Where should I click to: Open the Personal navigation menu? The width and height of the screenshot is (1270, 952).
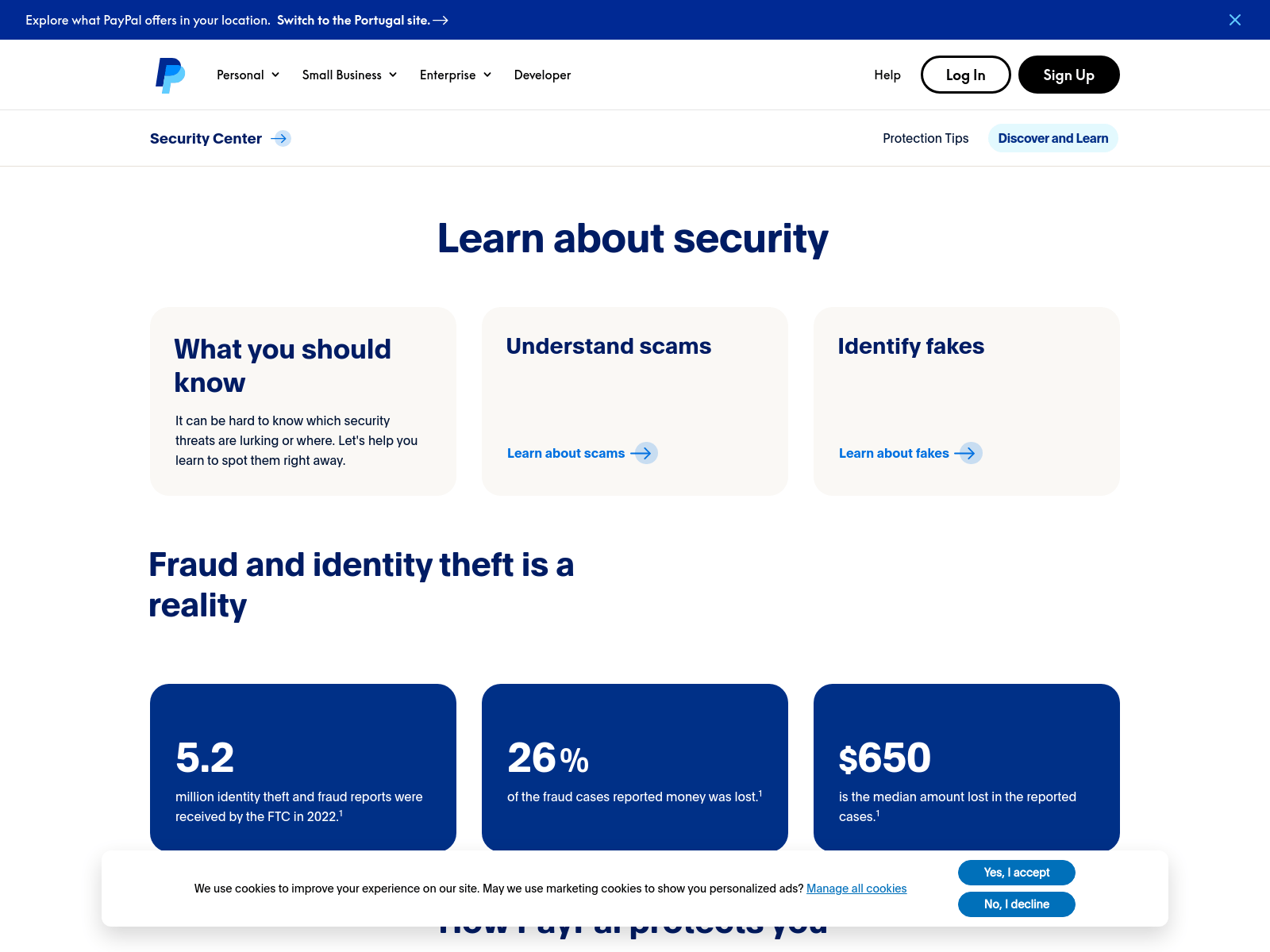point(248,75)
